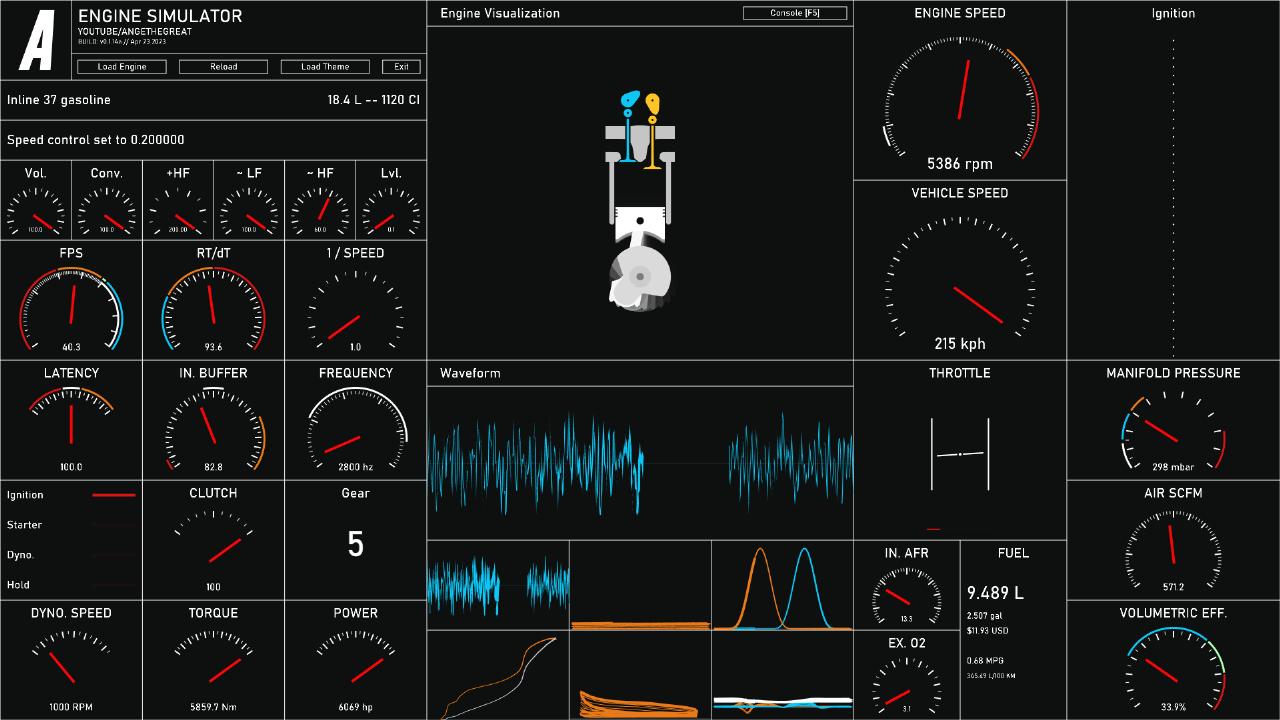The height and width of the screenshot is (720, 1280).
Task: Click the Exit button
Action: 401,67
